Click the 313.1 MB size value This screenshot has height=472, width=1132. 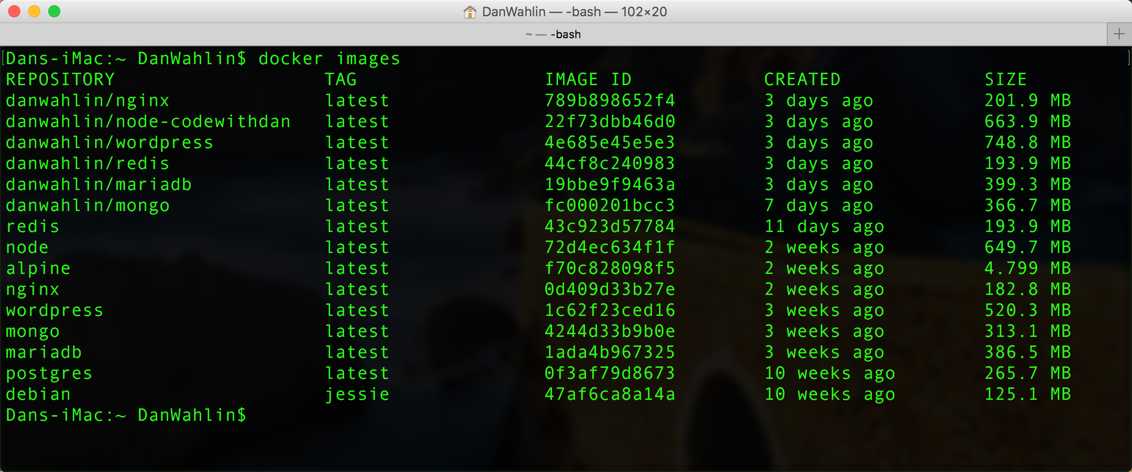point(1028,332)
